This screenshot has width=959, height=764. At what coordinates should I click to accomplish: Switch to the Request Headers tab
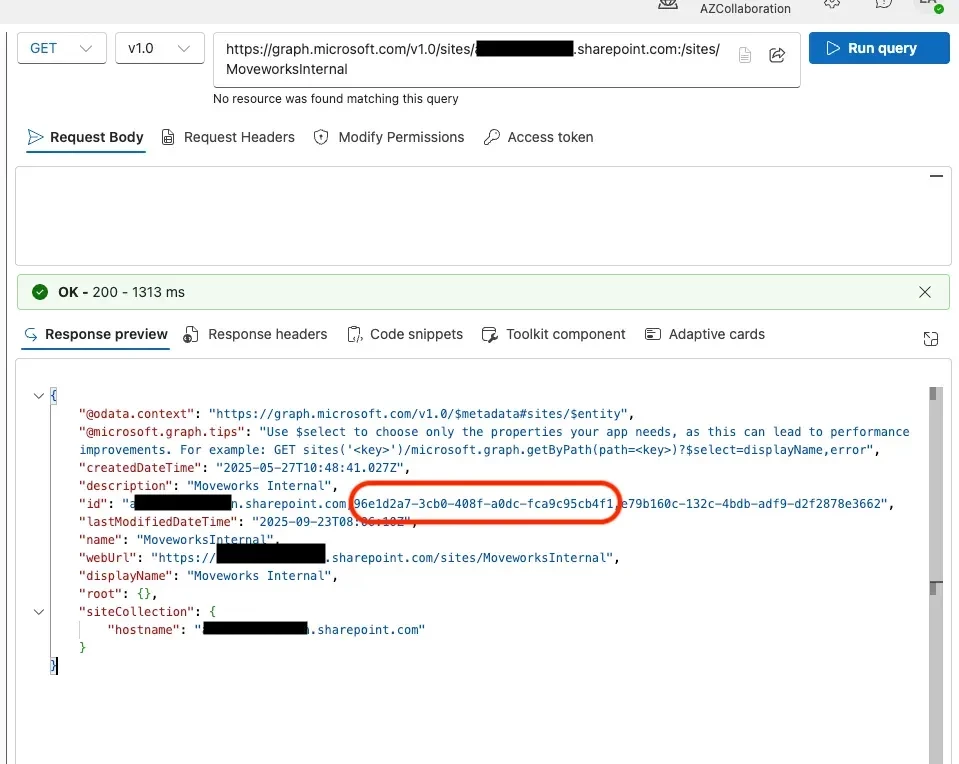228,137
